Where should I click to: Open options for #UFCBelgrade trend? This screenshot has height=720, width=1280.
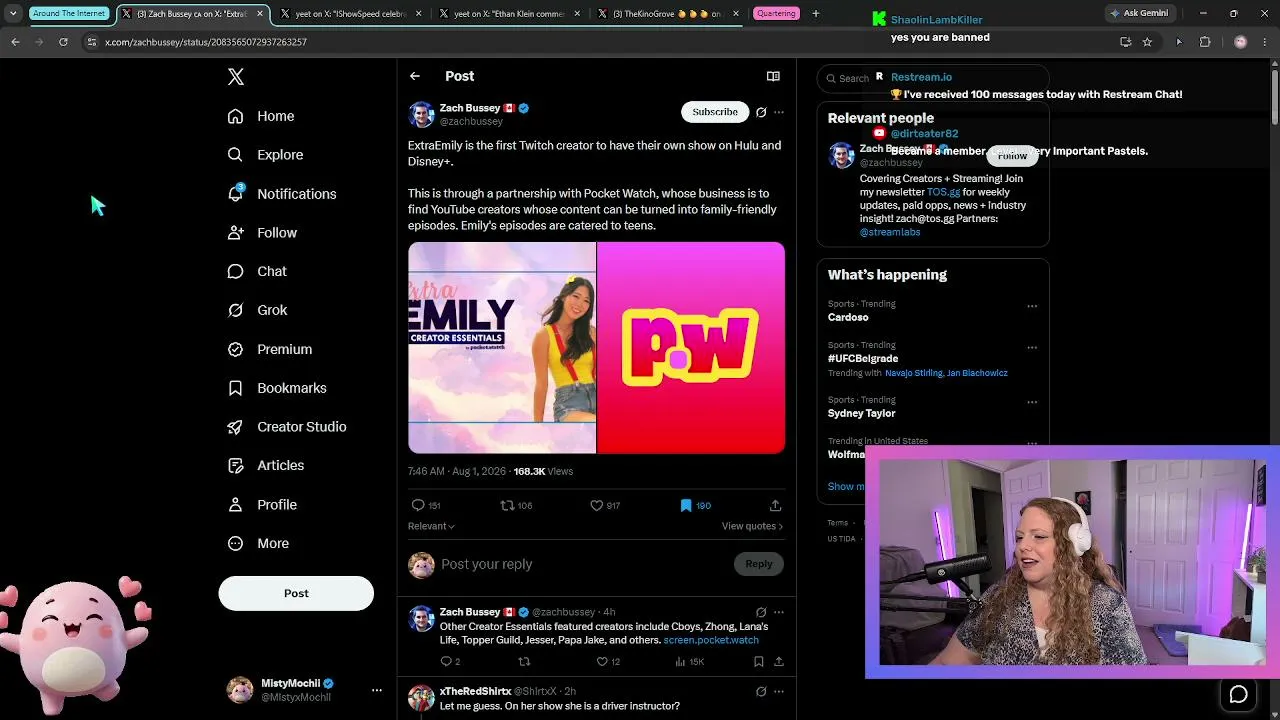point(1032,347)
